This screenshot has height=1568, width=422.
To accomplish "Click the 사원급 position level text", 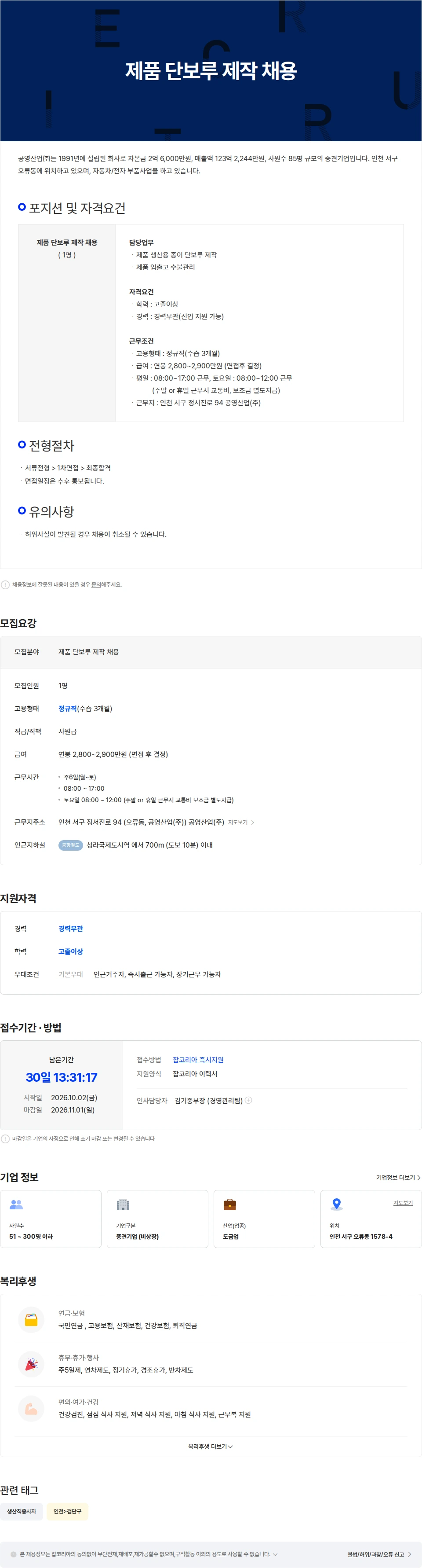I will [x=68, y=732].
